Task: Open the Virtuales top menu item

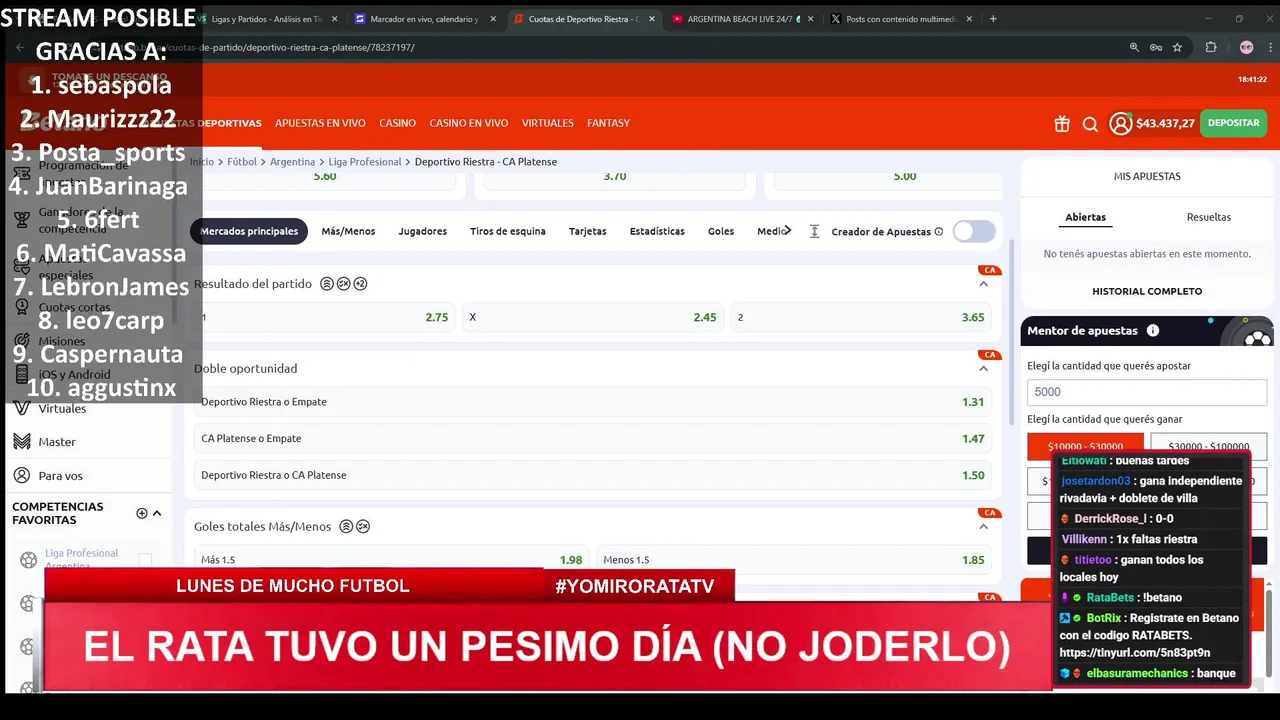Action: tap(547, 123)
